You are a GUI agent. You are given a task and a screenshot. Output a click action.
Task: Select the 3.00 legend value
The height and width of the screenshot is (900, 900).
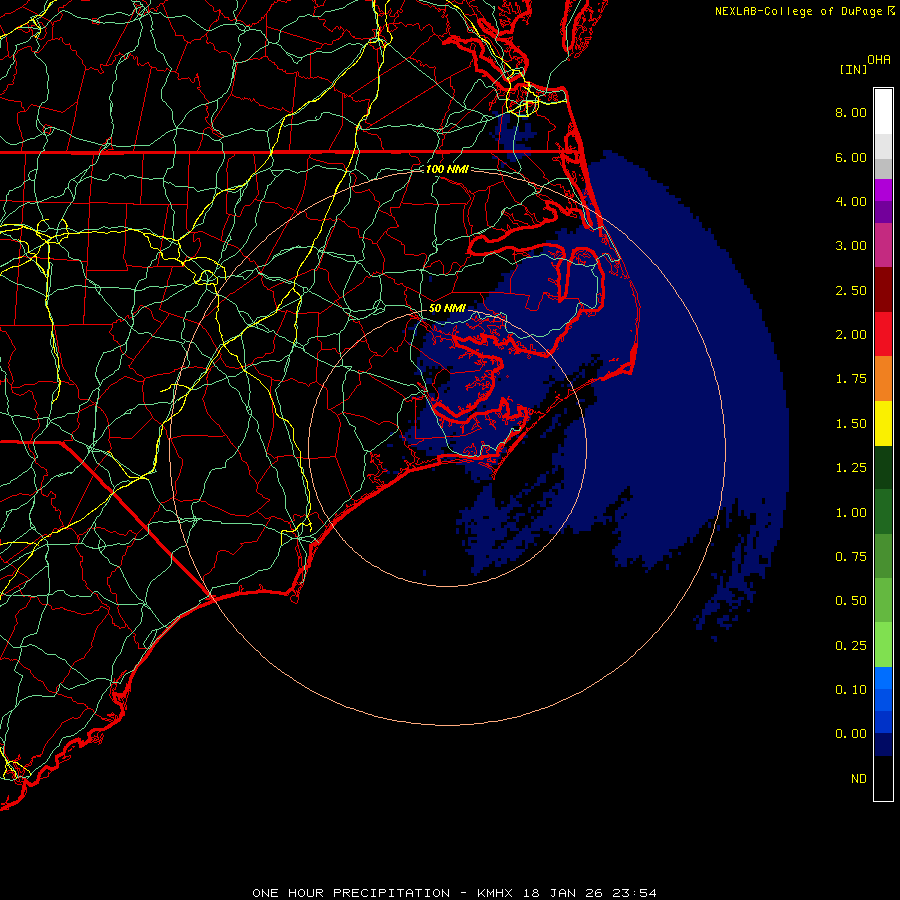(x=851, y=246)
